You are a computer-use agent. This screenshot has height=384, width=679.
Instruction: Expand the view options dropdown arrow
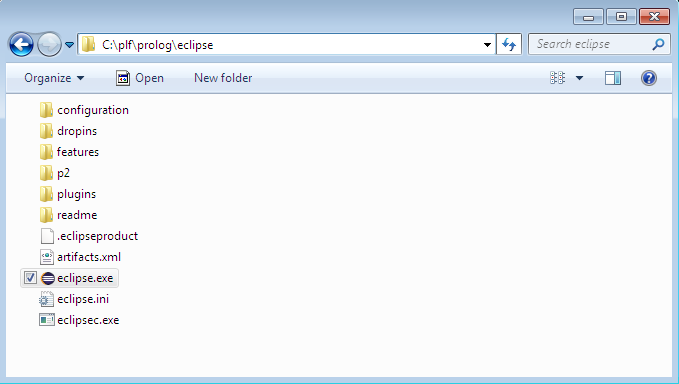coord(579,78)
